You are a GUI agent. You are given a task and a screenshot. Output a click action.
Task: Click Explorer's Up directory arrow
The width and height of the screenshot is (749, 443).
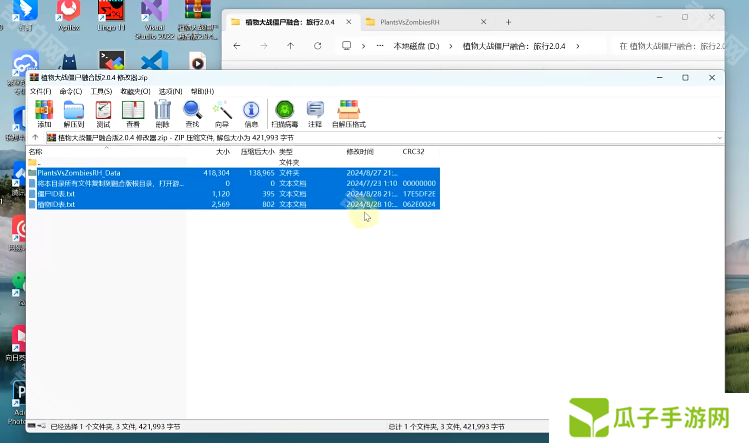click(x=290, y=46)
